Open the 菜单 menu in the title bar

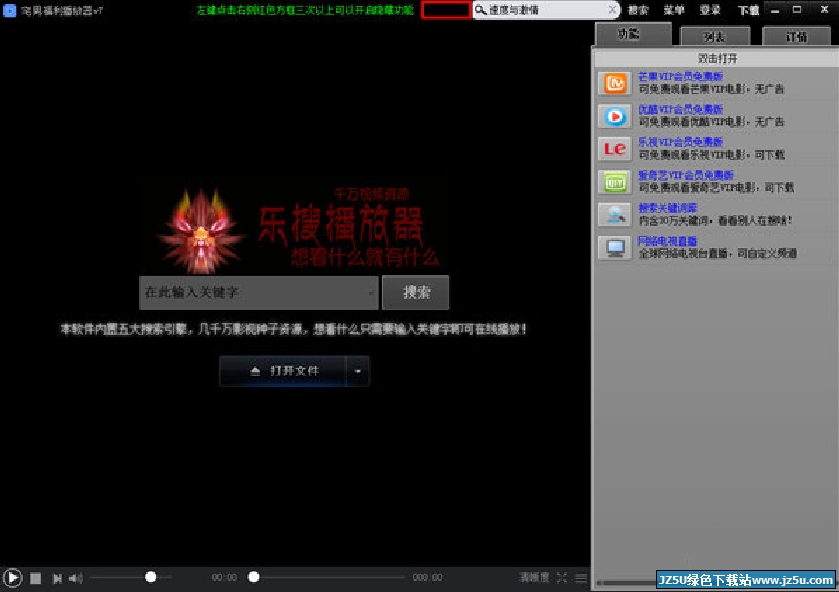point(674,10)
